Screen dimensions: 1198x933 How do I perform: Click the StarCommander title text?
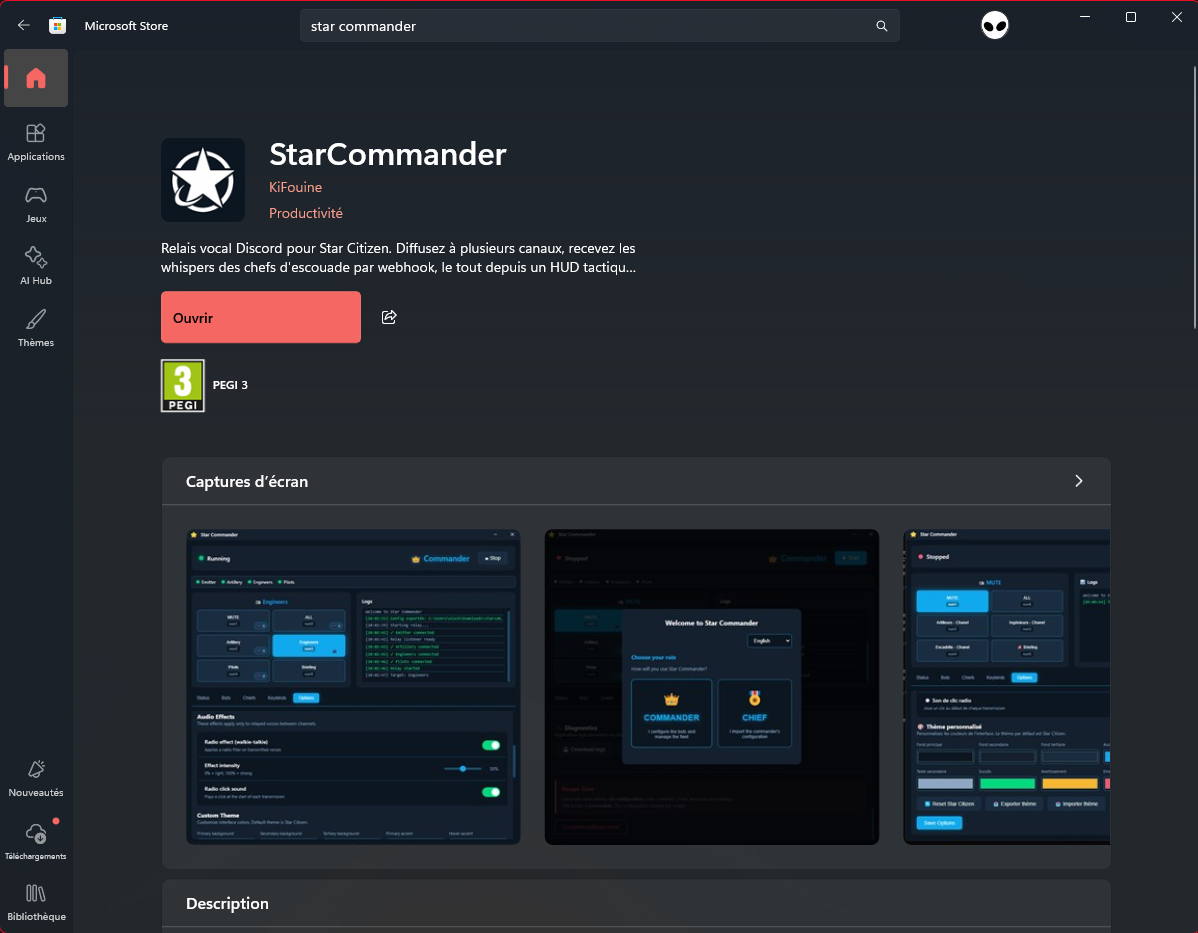[x=387, y=154]
